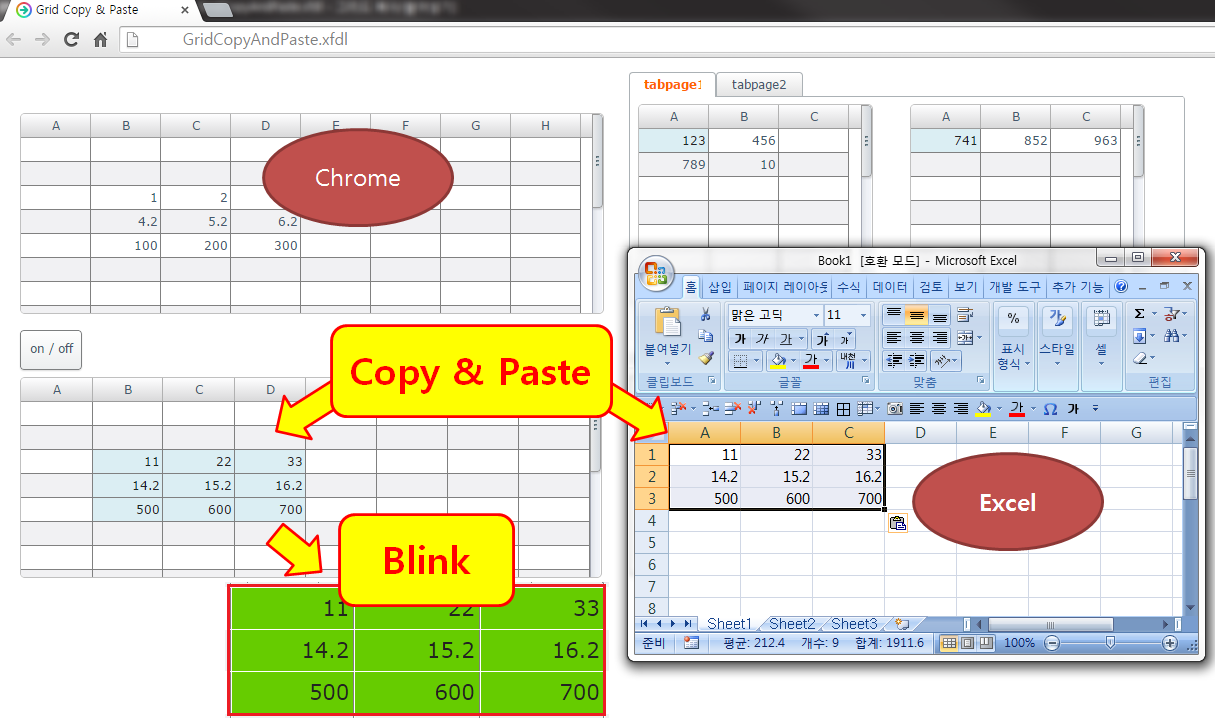Screen dimensions: 1215x721
Task: Click Chrome home icon
Action: pyautogui.click(x=100, y=40)
